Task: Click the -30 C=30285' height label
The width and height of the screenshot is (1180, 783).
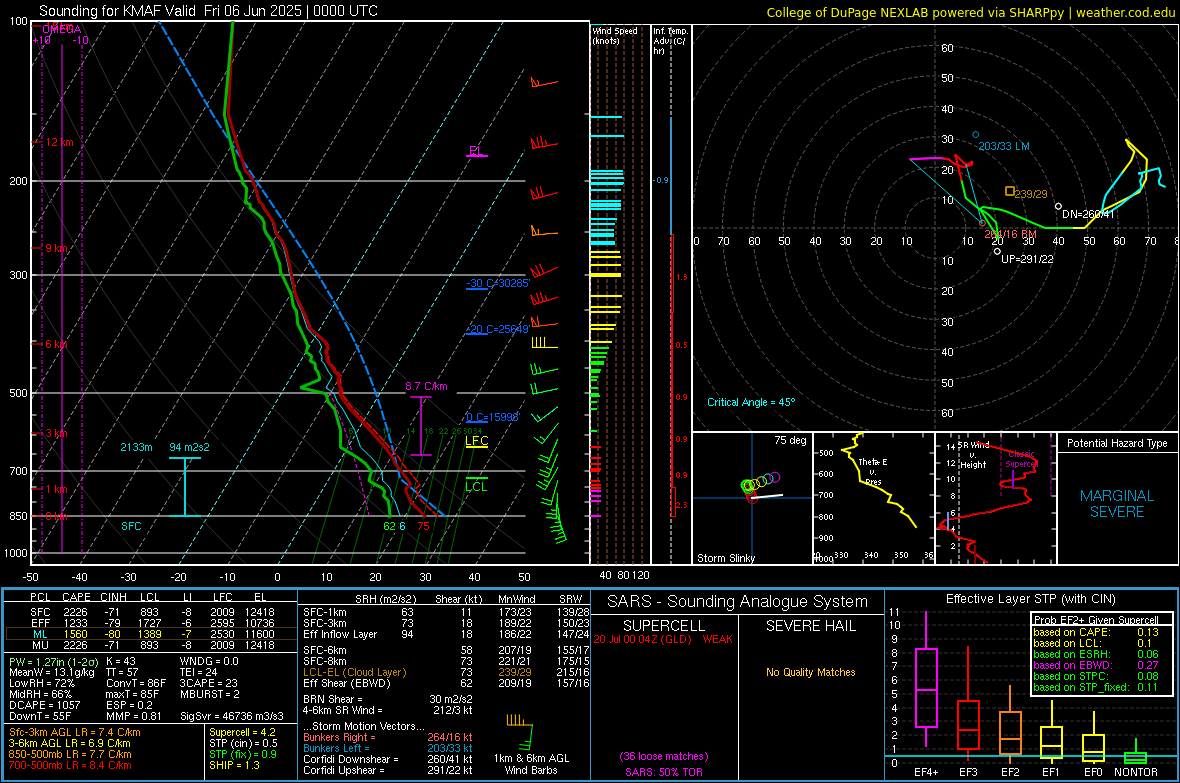Action: (498, 284)
